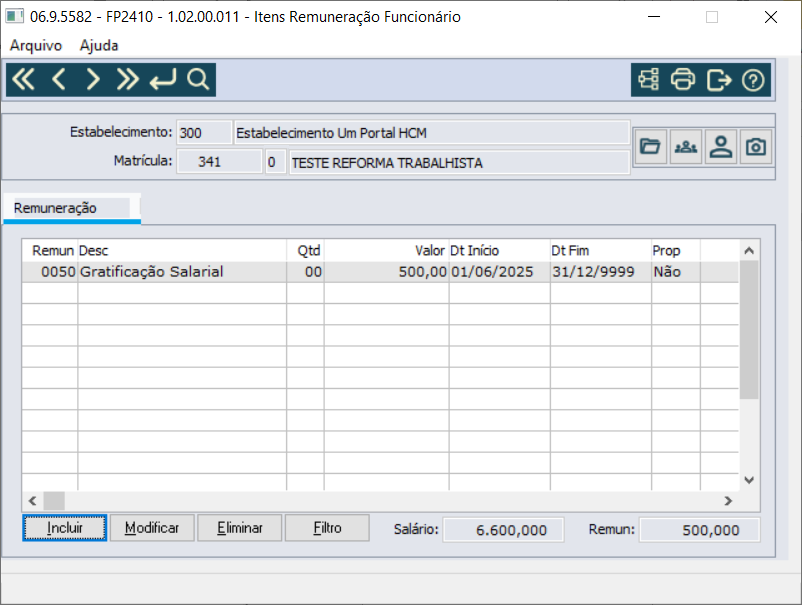Click the Prop column header

tap(676, 251)
